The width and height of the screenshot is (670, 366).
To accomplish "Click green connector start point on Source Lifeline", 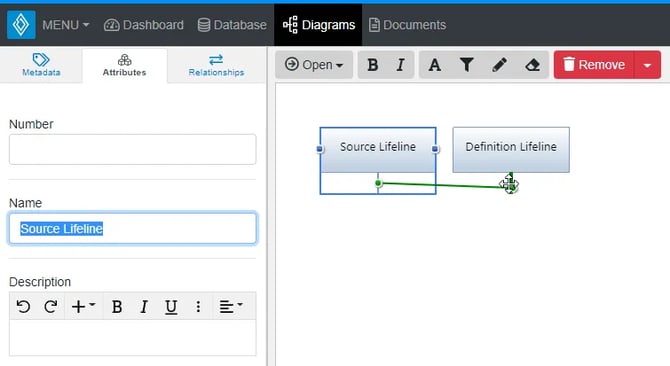I will tap(378, 183).
